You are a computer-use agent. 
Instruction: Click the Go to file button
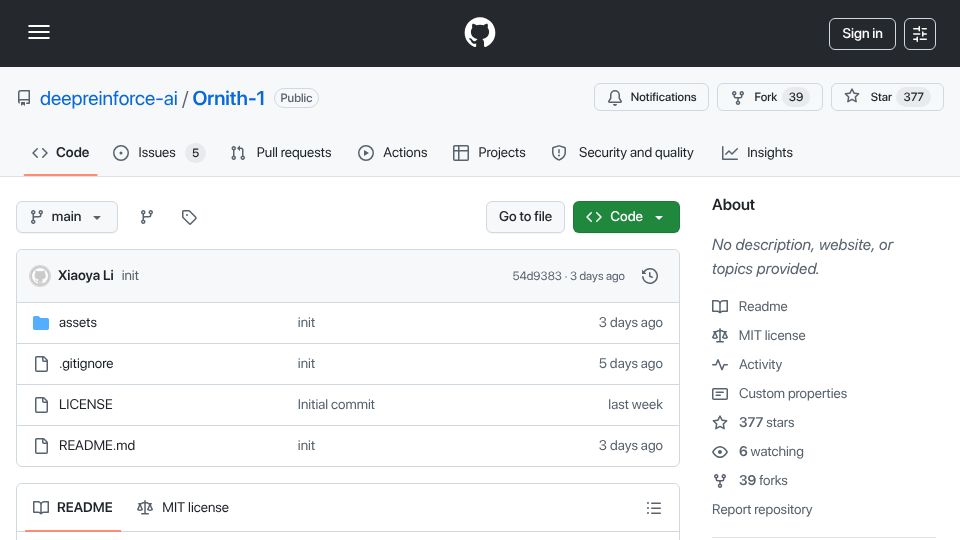pyautogui.click(x=525, y=217)
